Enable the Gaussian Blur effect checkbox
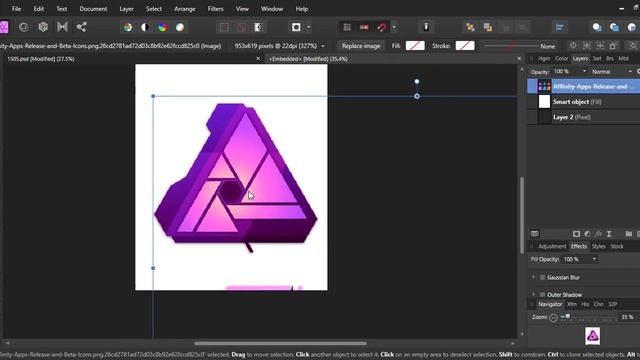Screen dimensions: 640x360 542,278
